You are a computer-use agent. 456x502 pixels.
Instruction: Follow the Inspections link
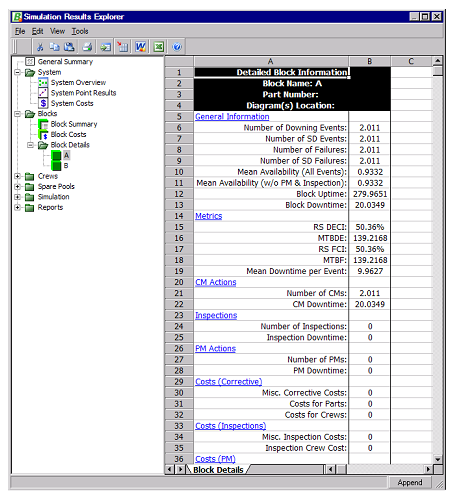pos(216,315)
